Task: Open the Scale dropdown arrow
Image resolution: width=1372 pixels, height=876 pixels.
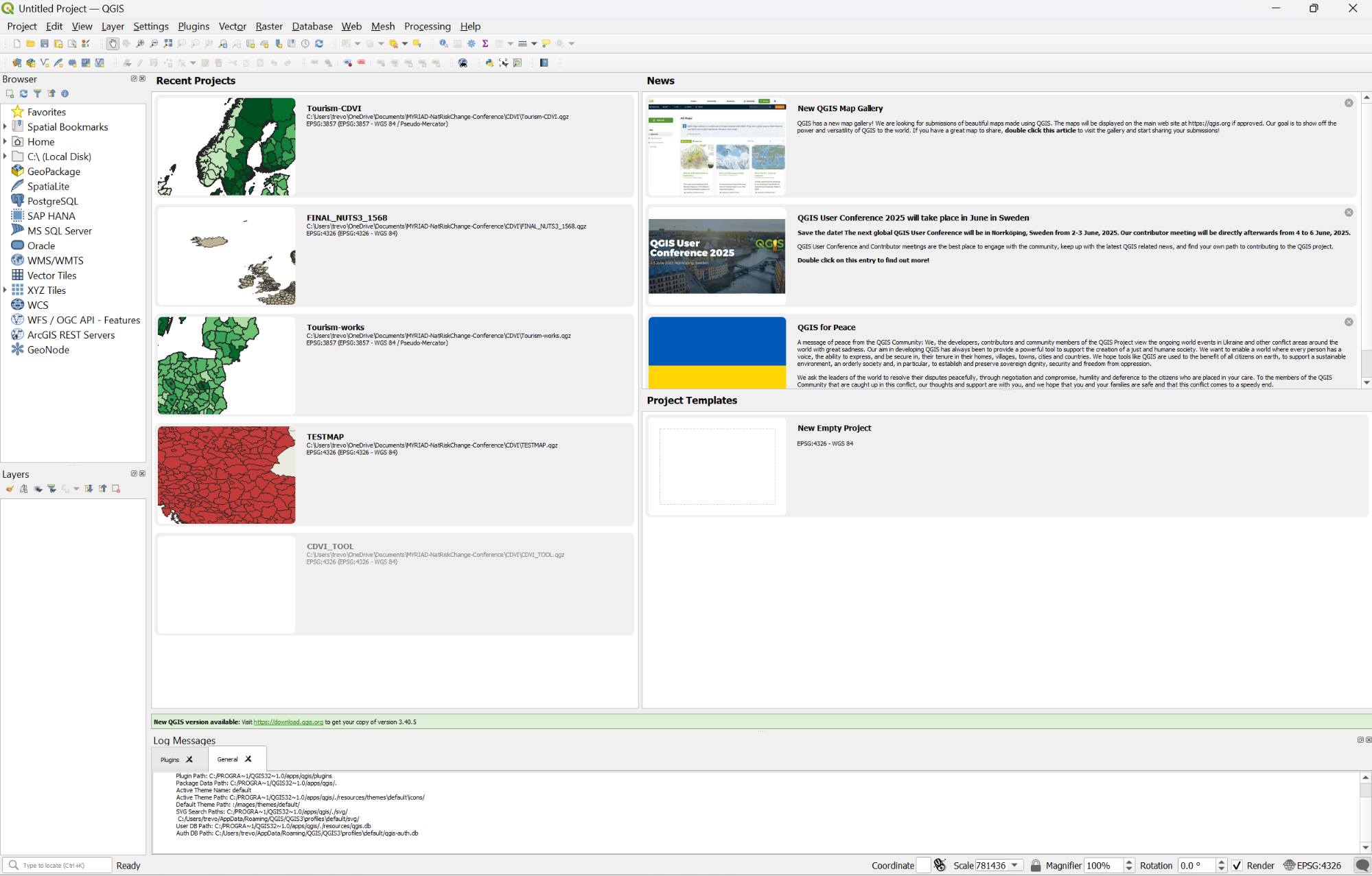Action: (1014, 865)
